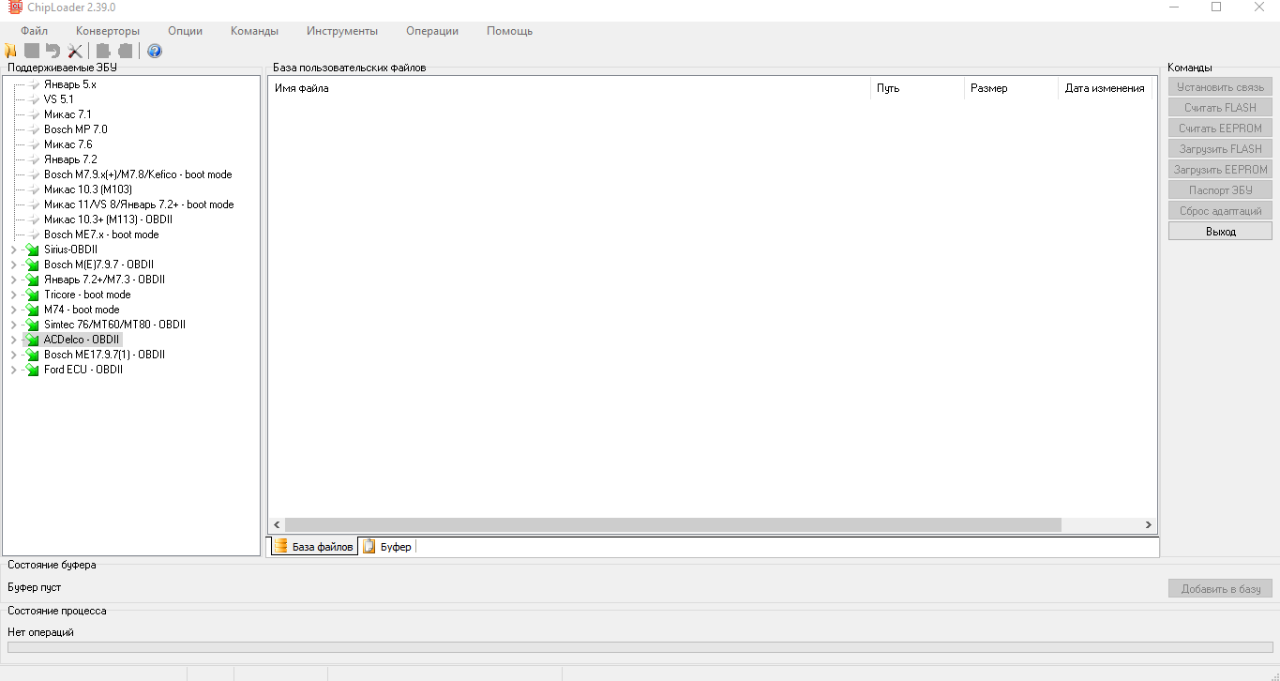Viewport: 1280px width, 681px height.
Task: Click the undo arrow toolbar icon
Action: (53, 51)
